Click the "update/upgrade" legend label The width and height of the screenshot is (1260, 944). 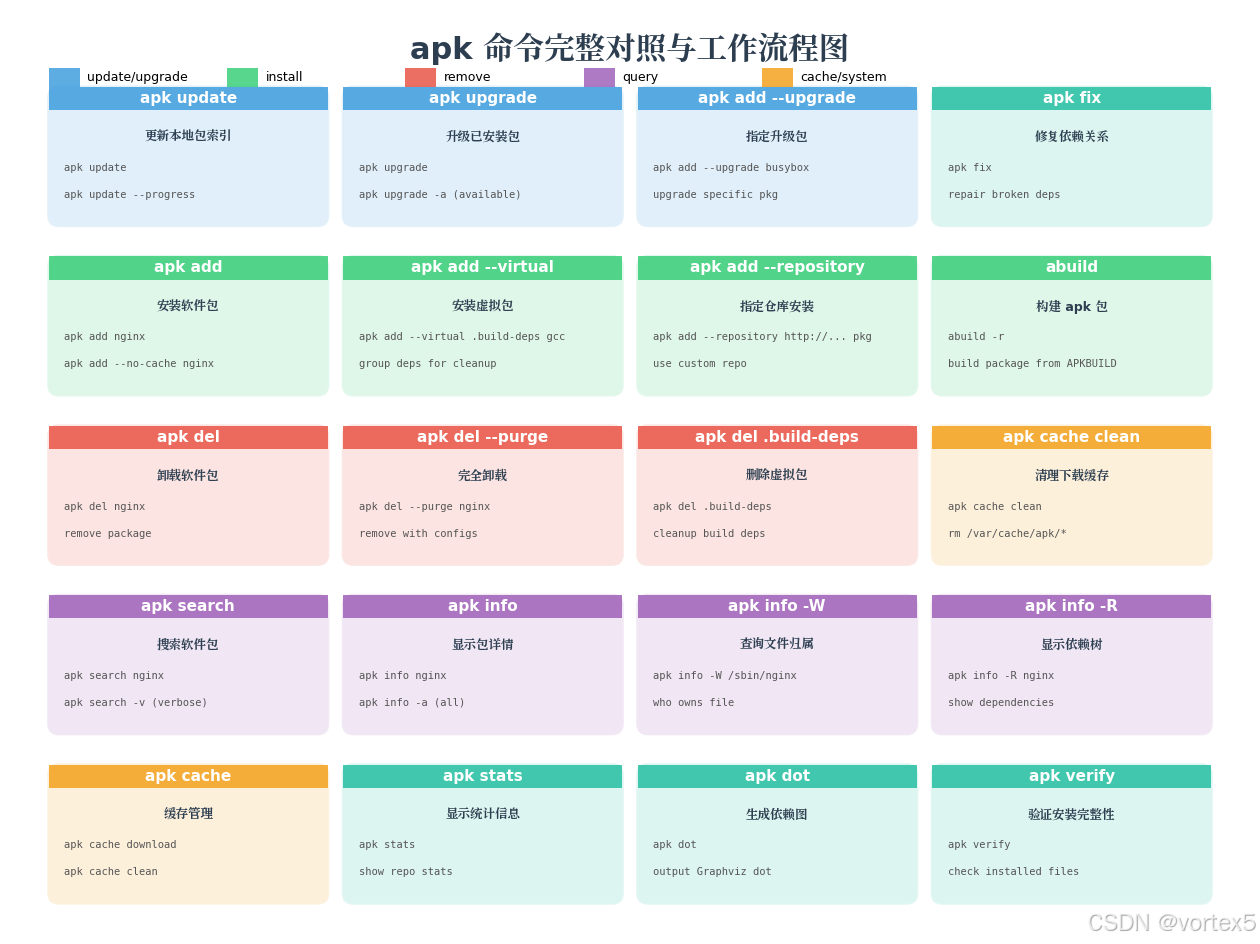137,77
